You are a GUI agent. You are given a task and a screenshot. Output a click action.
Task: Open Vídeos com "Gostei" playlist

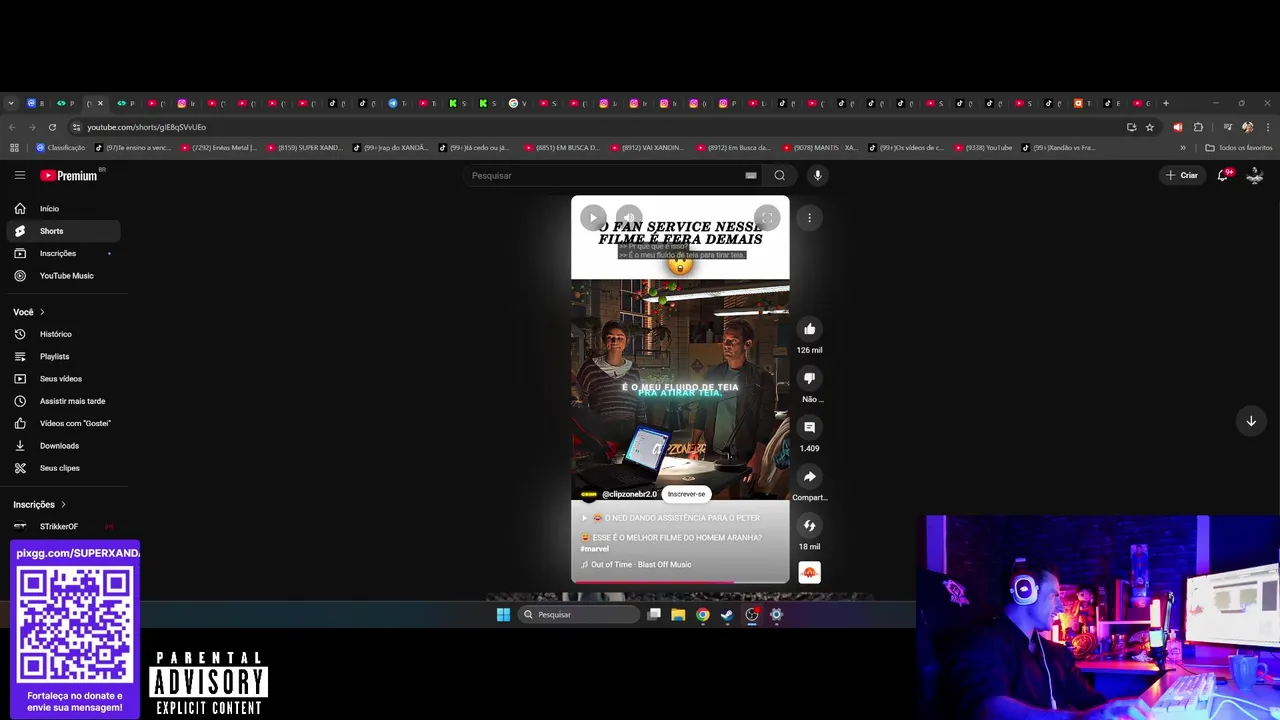[64, 423]
